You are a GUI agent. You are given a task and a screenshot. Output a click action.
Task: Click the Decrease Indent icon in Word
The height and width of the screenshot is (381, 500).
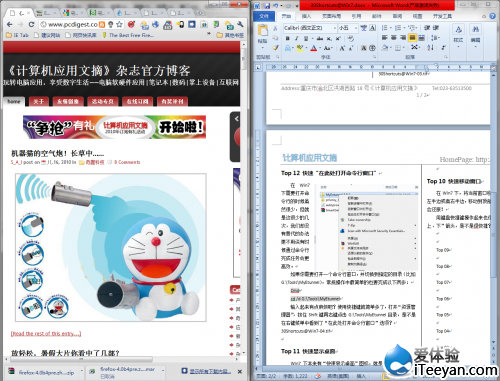(427, 28)
